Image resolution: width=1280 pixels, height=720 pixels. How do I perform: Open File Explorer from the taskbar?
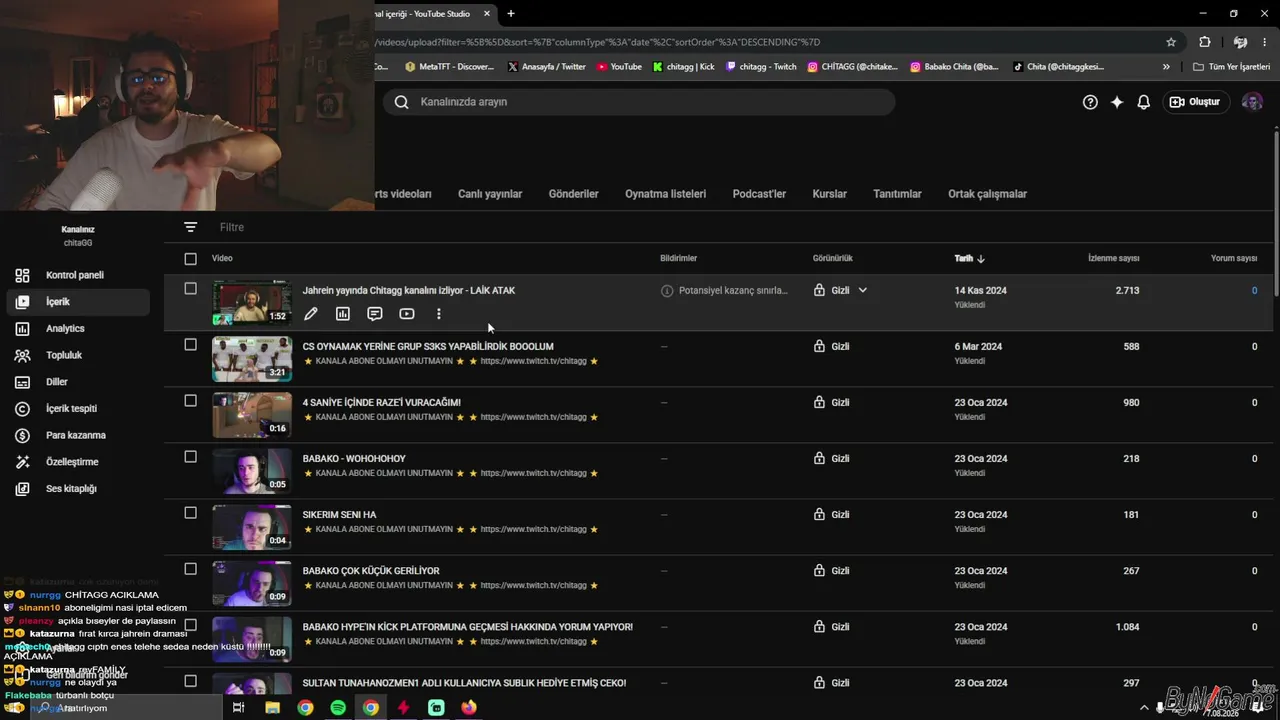tap(272, 708)
